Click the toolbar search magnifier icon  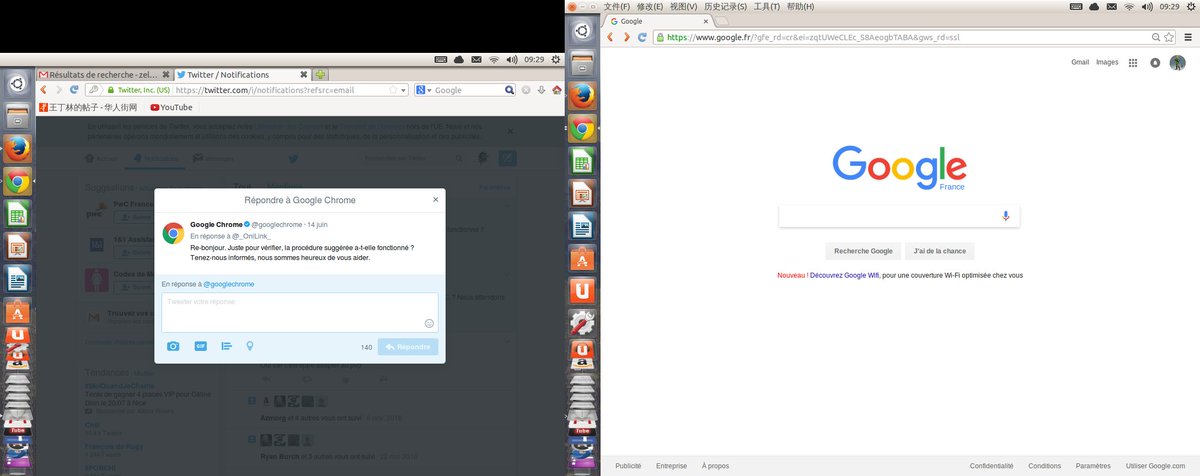508,90
